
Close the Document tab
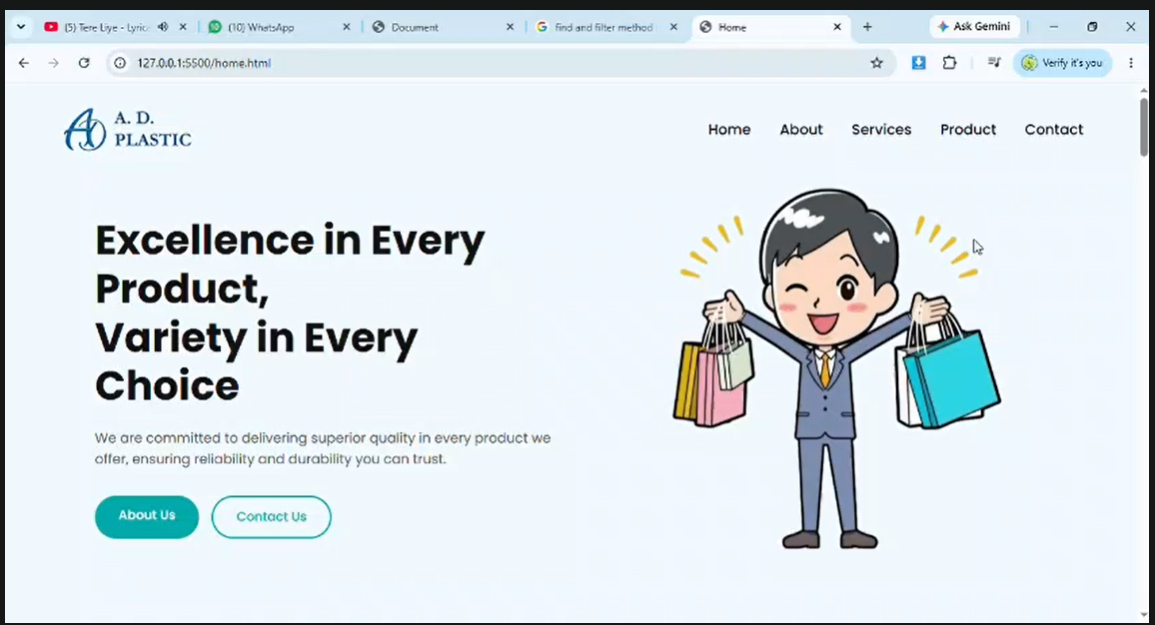coord(510,27)
